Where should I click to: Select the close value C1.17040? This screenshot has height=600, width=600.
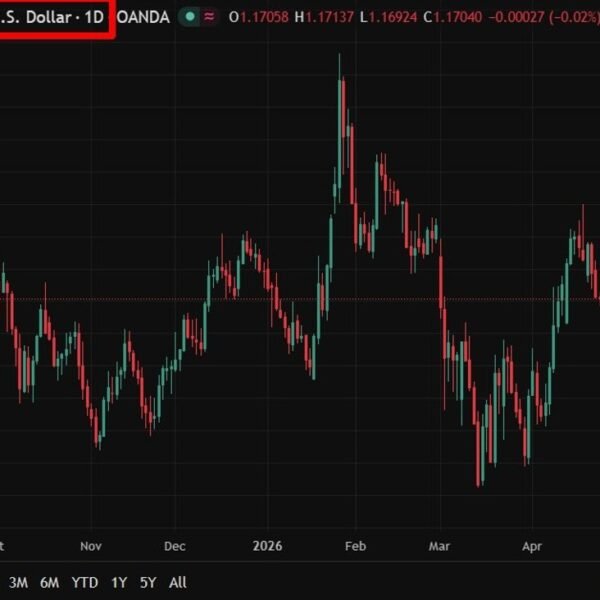[453, 17]
